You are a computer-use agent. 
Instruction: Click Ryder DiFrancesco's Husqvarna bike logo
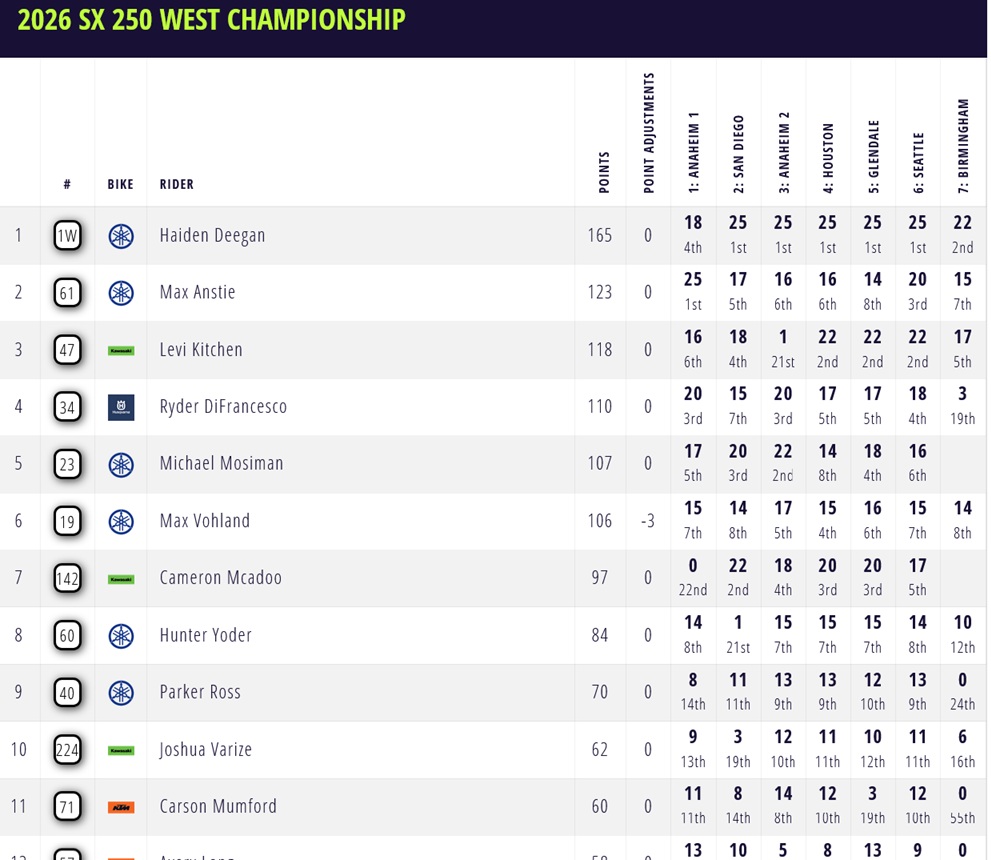pos(121,407)
